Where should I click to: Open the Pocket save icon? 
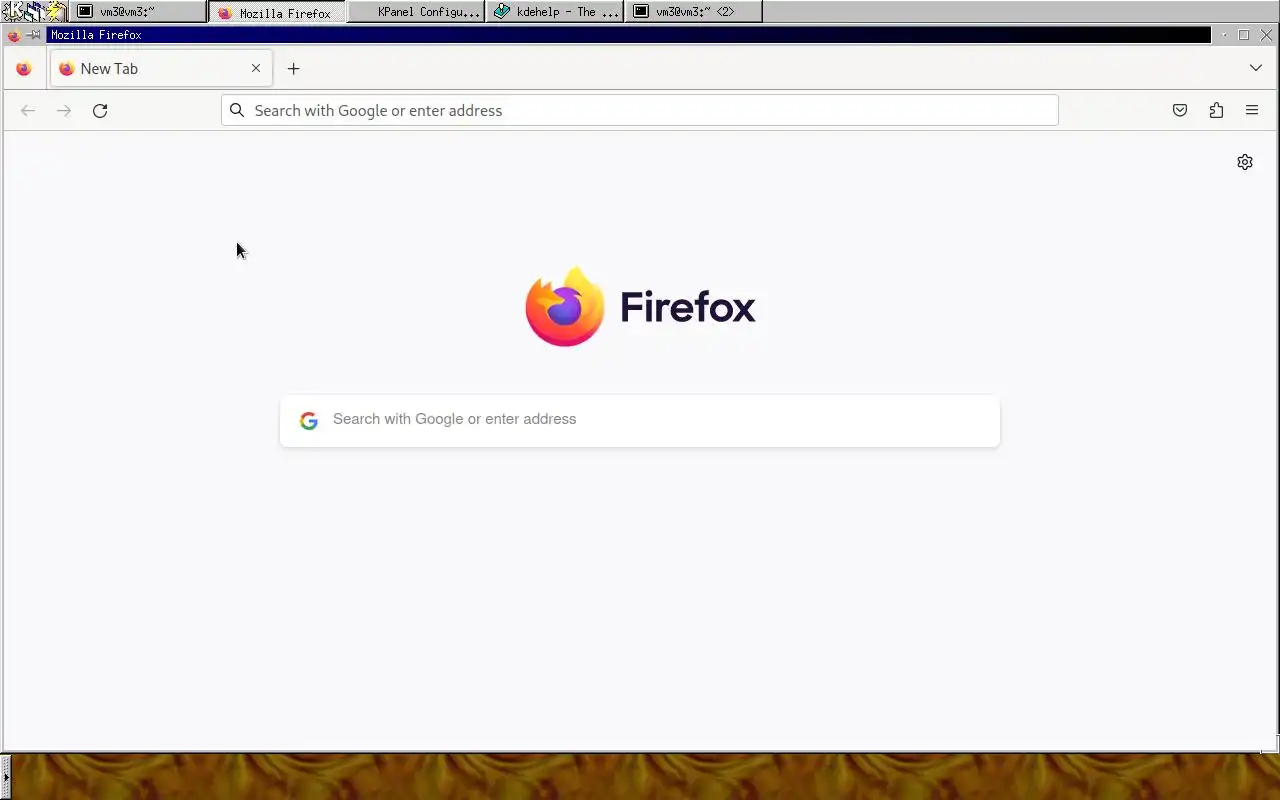click(1180, 111)
